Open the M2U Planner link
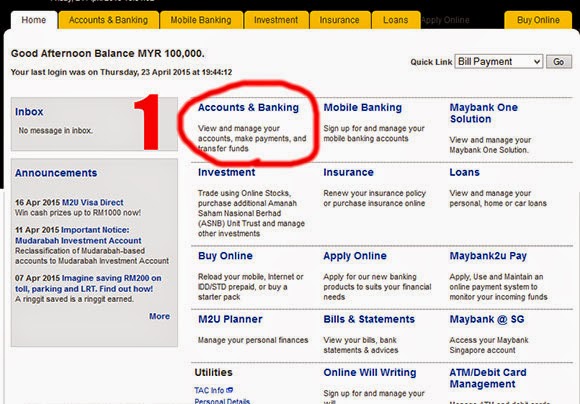Image resolution: width=580 pixels, height=404 pixels. pyautogui.click(x=230, y=319)
